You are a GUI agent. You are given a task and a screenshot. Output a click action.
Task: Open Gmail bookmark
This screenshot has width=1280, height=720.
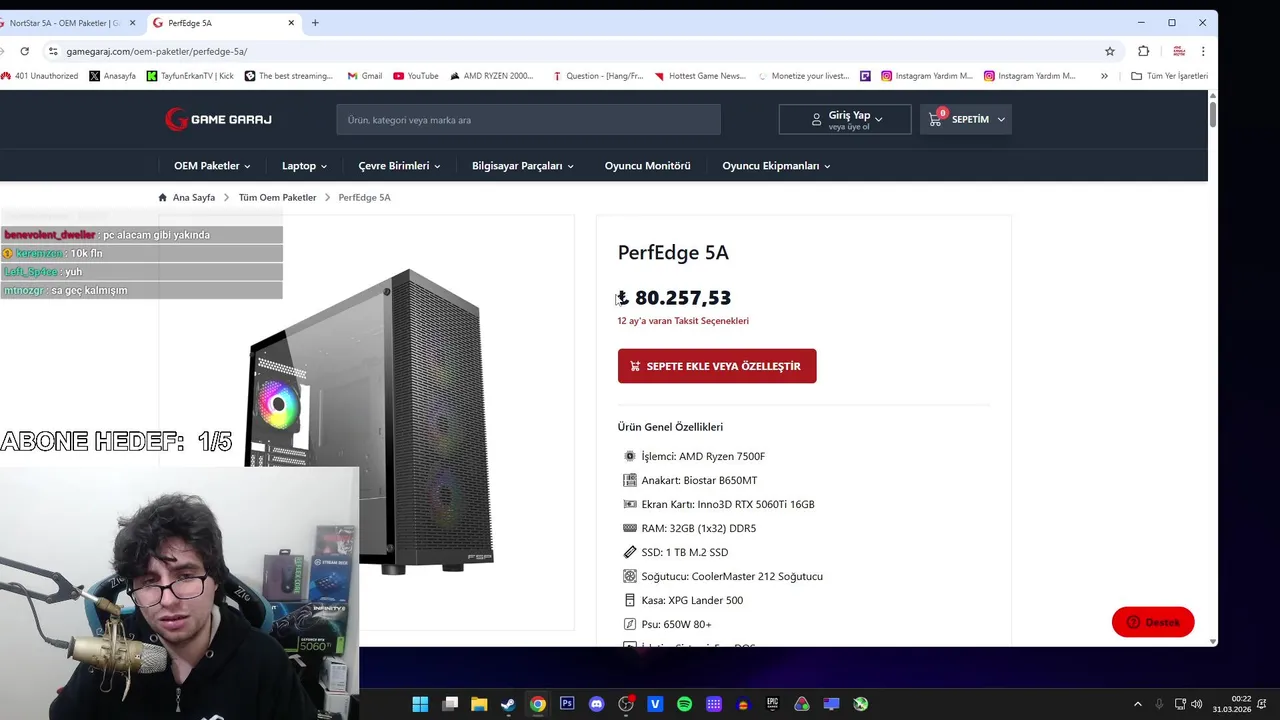pyautogui.click(x=364, y=76)
